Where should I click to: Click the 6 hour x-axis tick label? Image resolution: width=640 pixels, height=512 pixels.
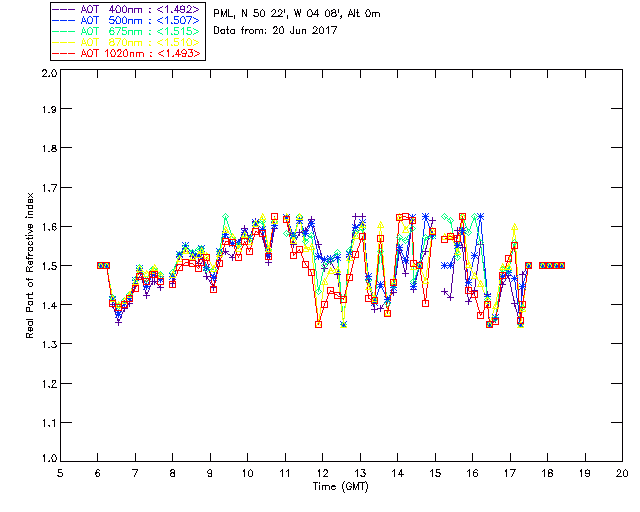tap(98, 474)
